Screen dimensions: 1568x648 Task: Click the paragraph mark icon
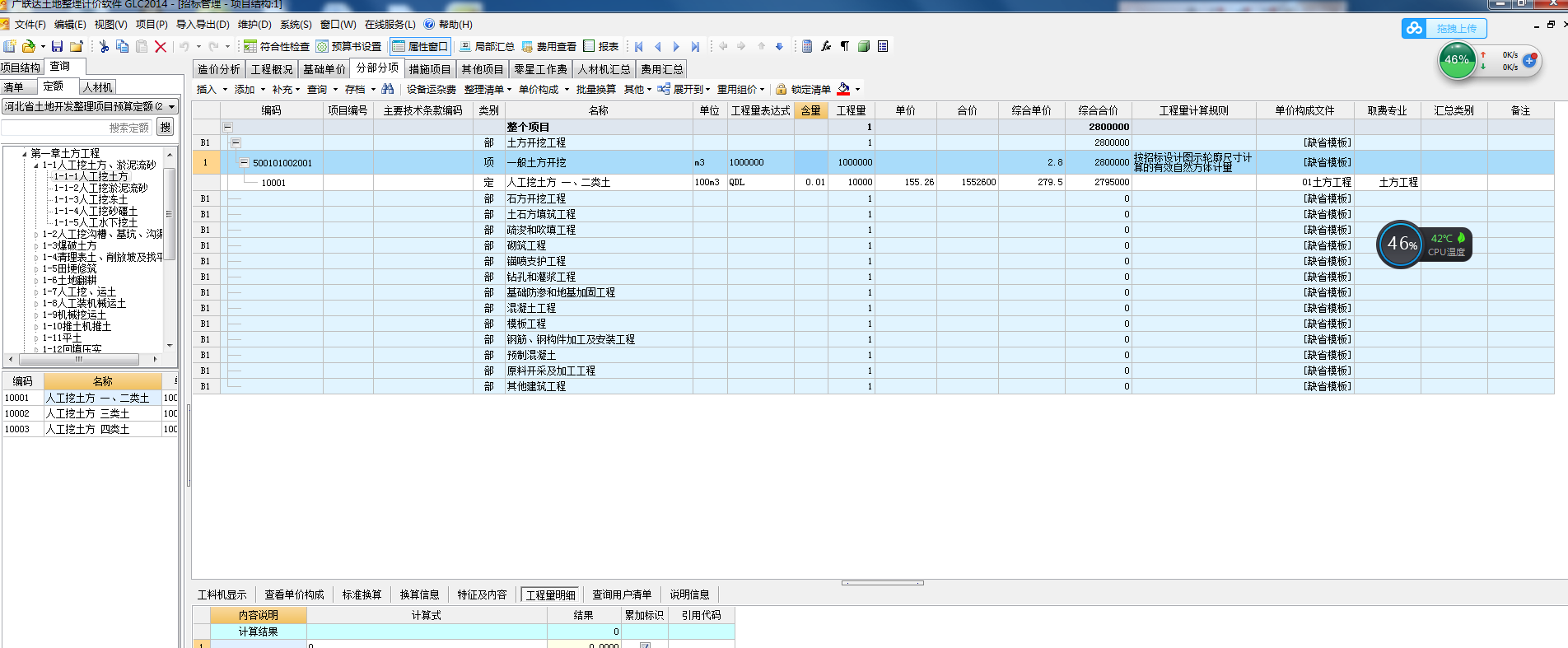point(845,46)
